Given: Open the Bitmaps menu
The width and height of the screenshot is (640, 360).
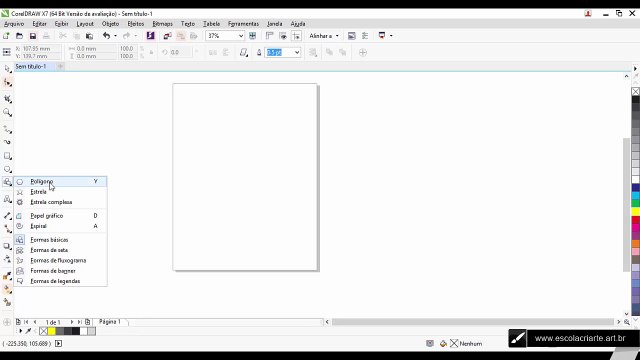Looking at the screenshot, I should [x=162, y=24].
